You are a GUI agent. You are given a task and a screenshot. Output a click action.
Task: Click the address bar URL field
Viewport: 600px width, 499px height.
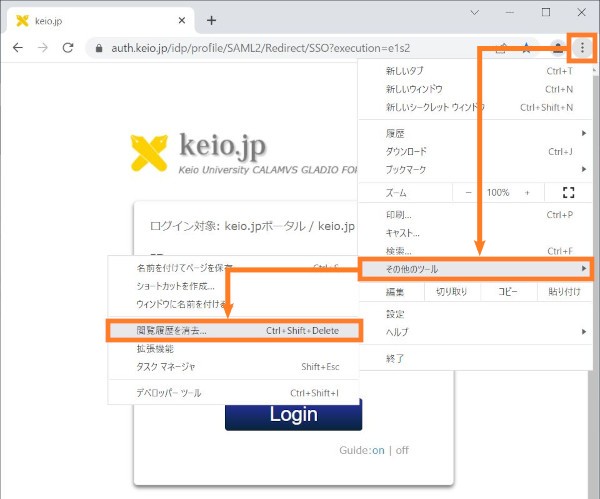pyautogui.click(x=290, y=48)
